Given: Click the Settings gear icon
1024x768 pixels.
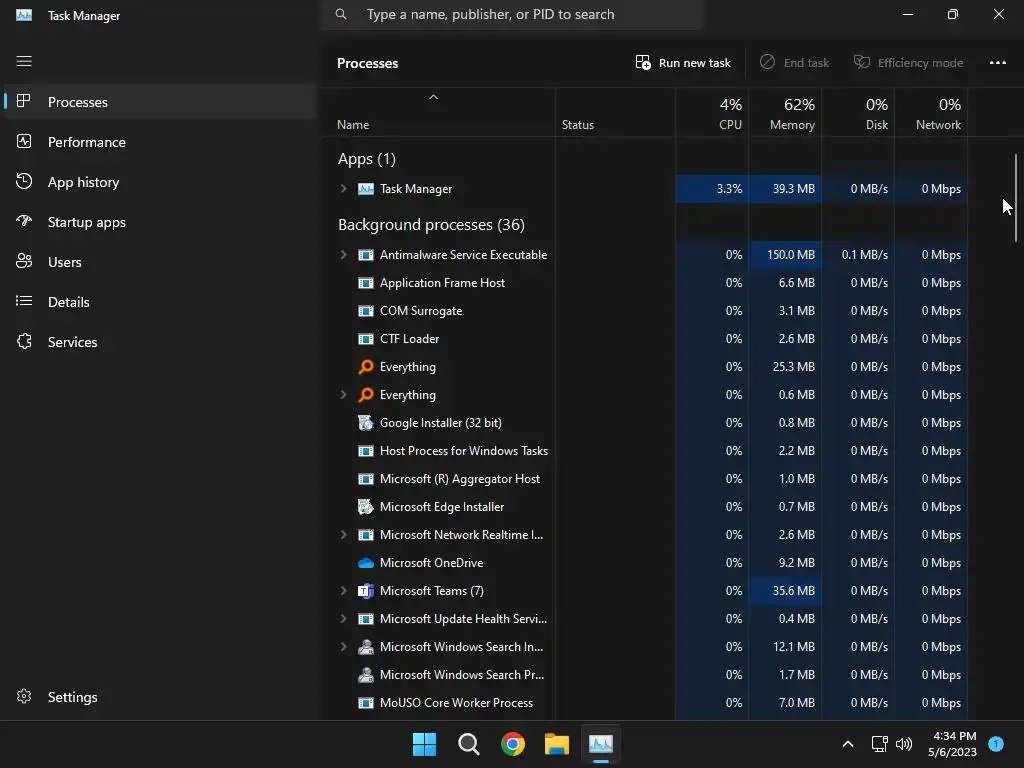Looking at the screenshot, I should pyautogui.click(x=24, y=696).
